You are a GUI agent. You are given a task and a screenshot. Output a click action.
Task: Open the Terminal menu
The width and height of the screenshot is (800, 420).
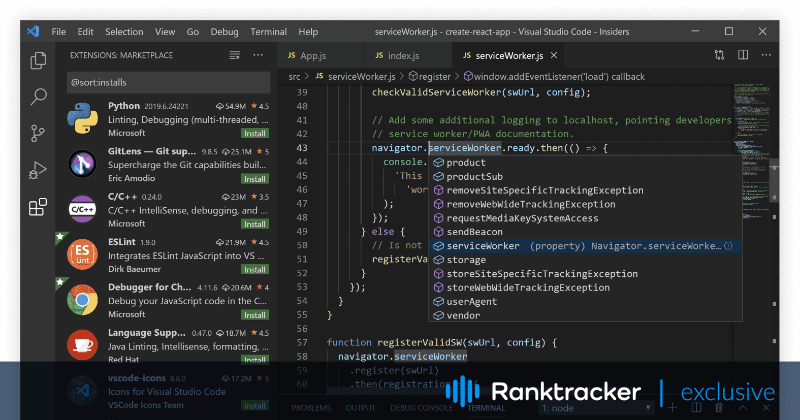click(268, 32)
